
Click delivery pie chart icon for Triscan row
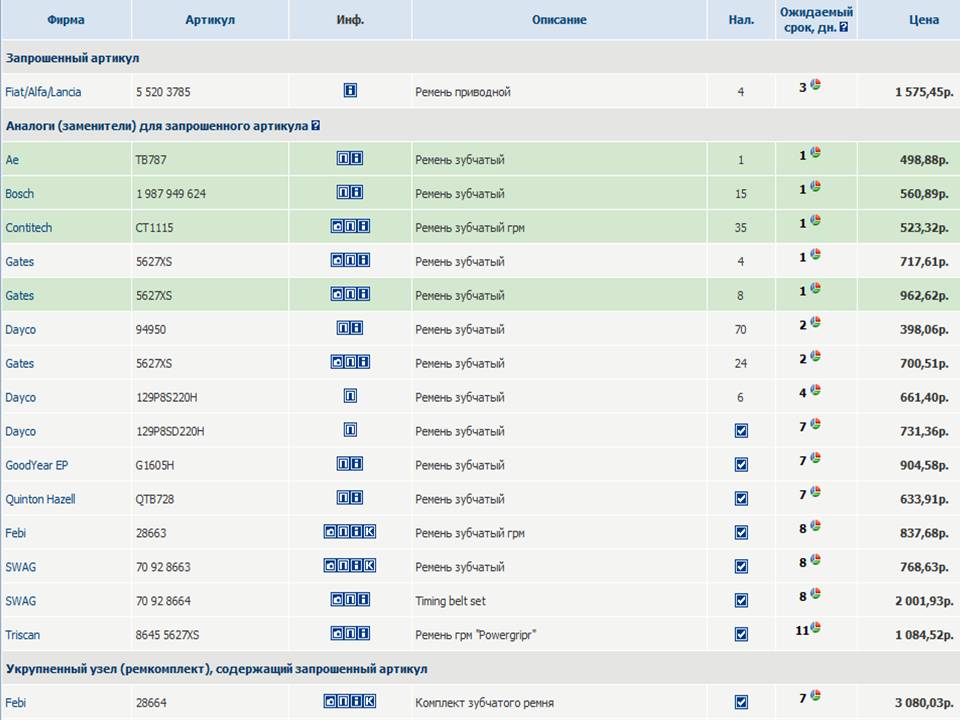(x=816, y=628)
